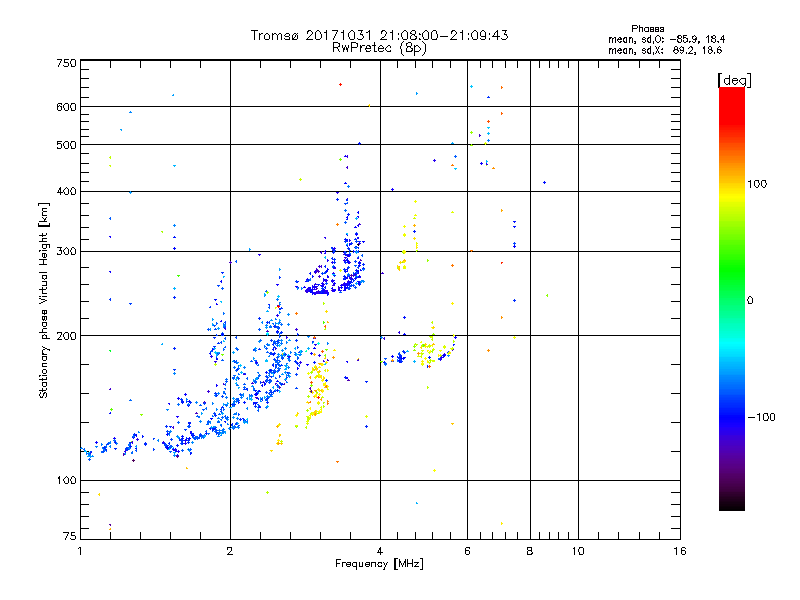Click the 4 tick label on frequency axis
Screen dimensions: 800x600
380,551
